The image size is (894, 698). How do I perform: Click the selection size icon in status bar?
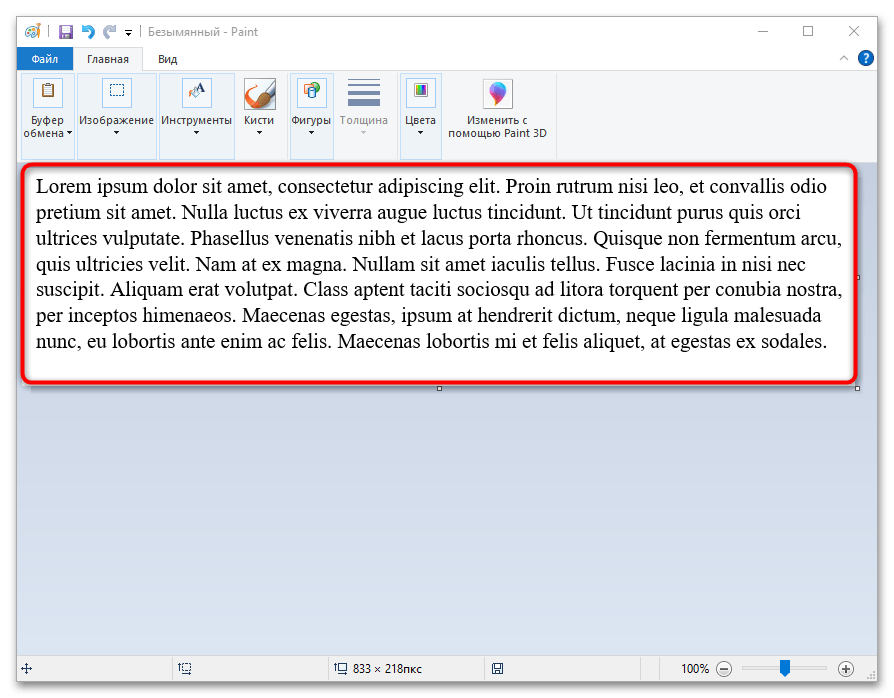click(x=185, y=668)
